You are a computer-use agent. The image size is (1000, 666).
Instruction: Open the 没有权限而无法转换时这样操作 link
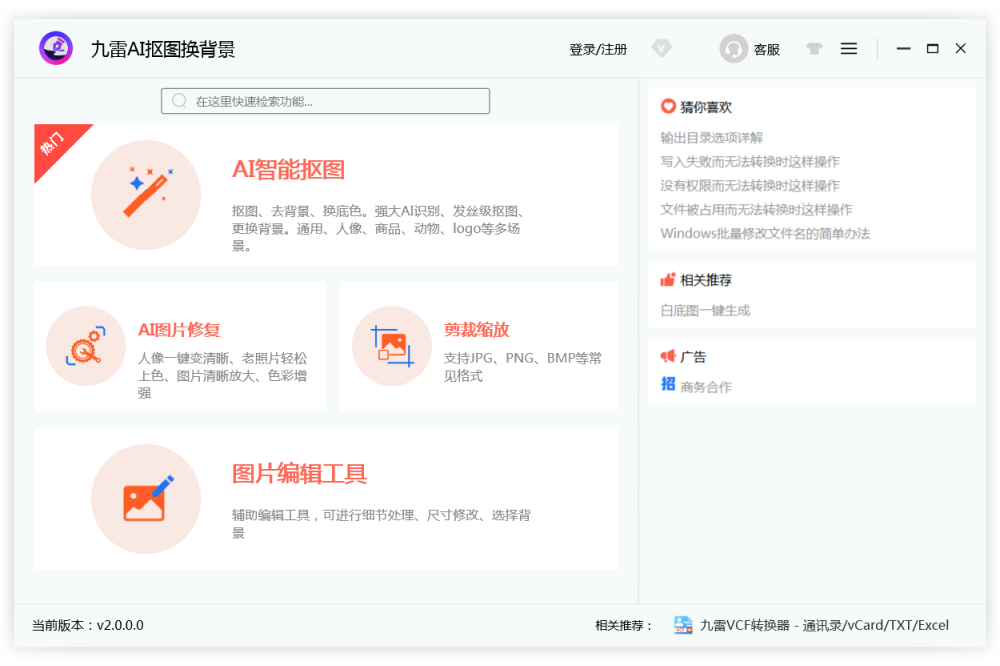coord(749,186)
